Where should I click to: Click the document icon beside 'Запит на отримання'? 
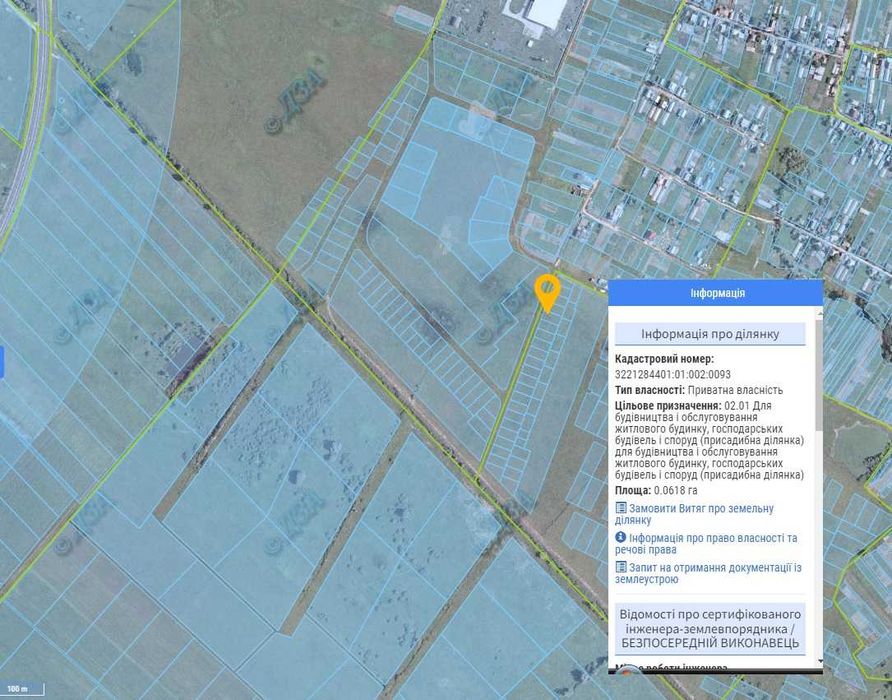coord(621,567)
